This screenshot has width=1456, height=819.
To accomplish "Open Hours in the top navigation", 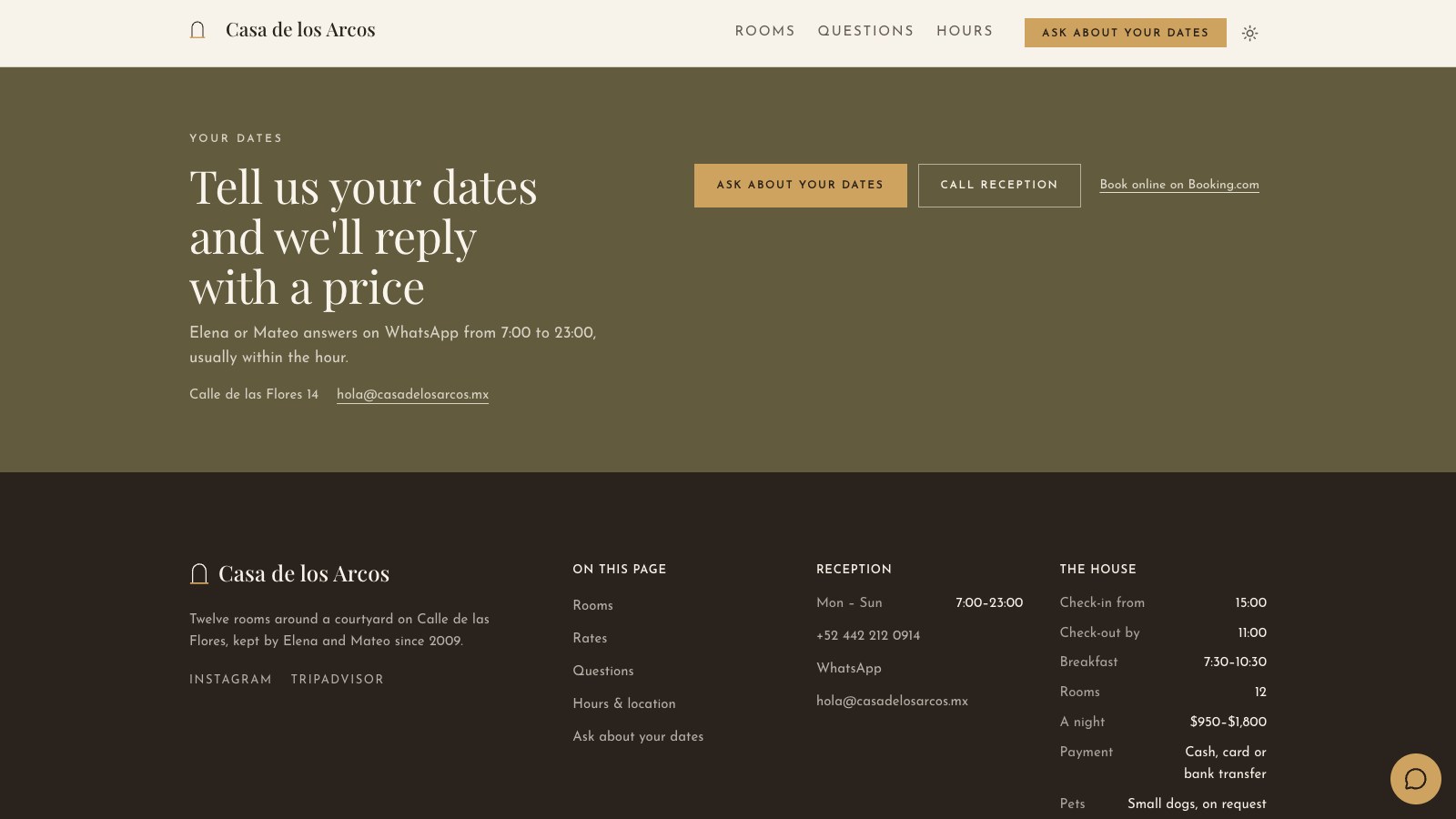I will (965, 31).
